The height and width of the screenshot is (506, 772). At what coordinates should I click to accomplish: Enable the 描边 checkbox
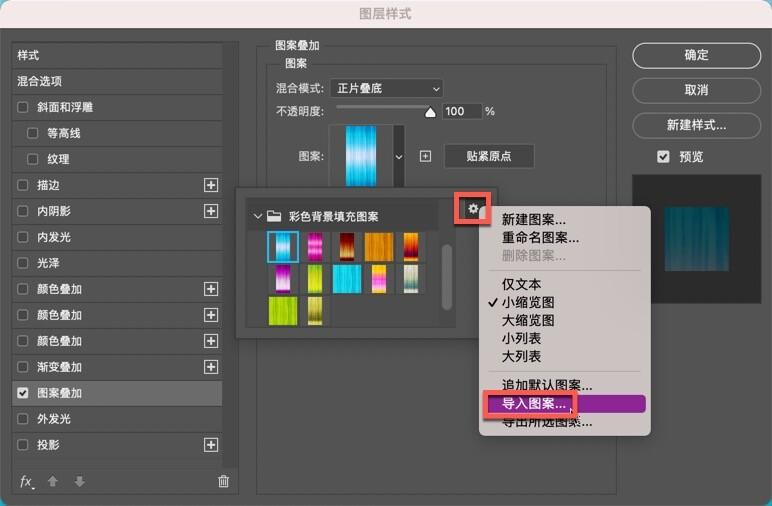pyautogui.click(x=23, y=185)
